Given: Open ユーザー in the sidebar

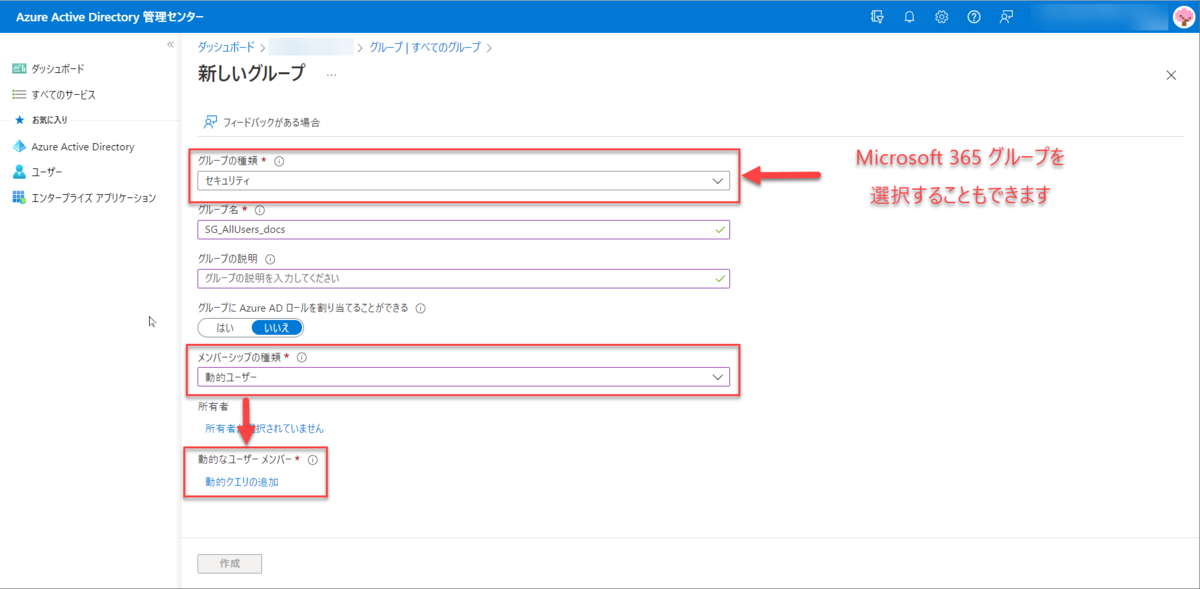Looking at the screenshot, I should (x=46, y=172).
